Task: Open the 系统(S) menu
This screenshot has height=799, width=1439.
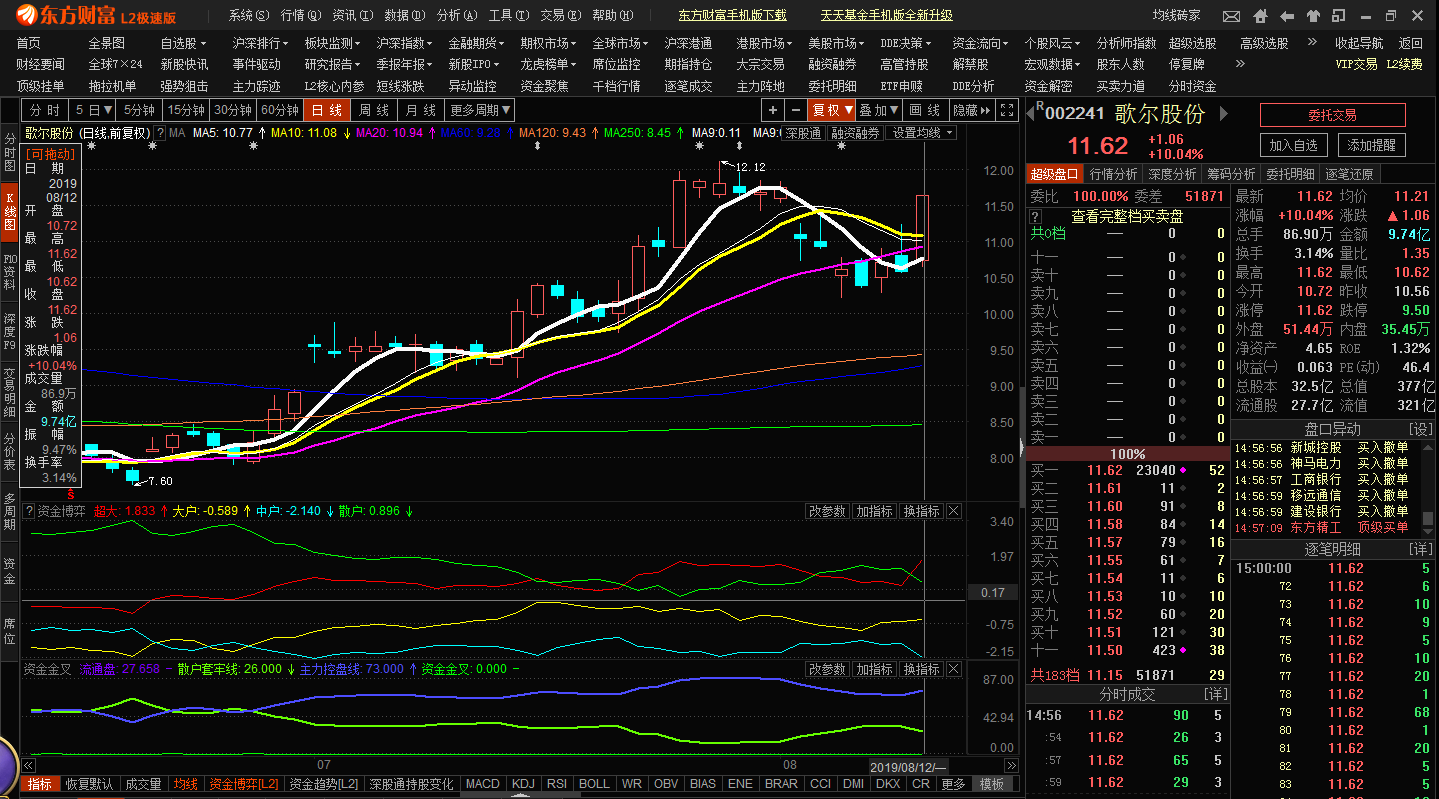Action: coord(249,16)
